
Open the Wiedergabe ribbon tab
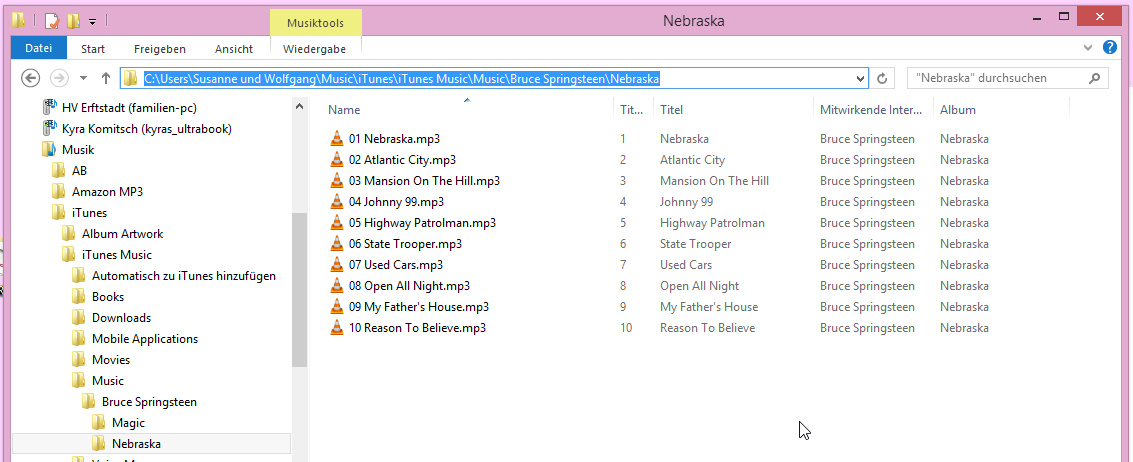point(314,48)
